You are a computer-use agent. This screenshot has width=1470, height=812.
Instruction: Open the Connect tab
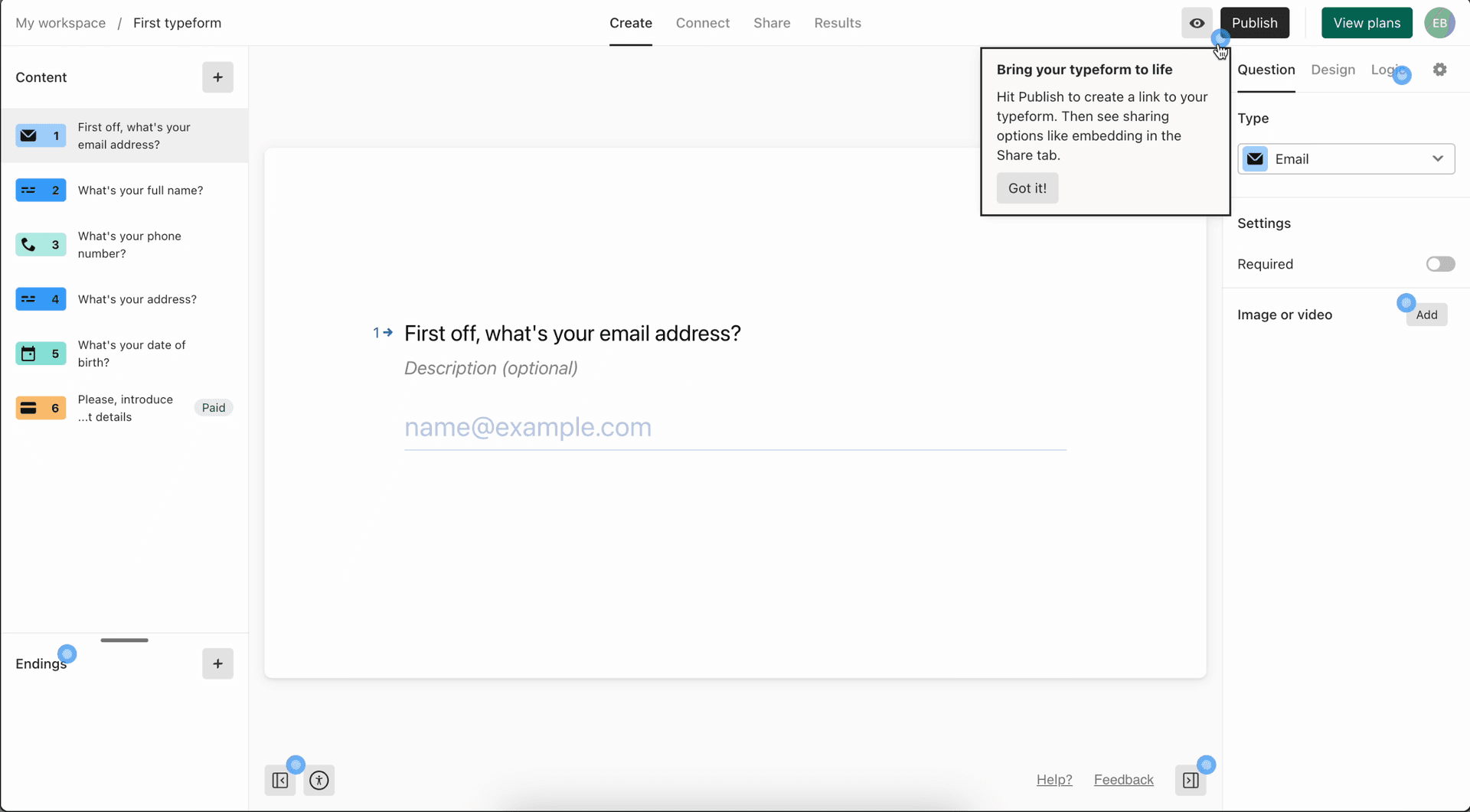[703, 23]
